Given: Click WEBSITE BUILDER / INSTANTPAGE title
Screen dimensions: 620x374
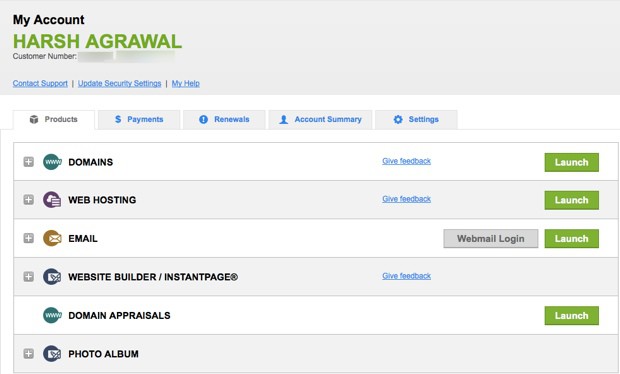Looking at the screenshot, I should pos(153,277).
